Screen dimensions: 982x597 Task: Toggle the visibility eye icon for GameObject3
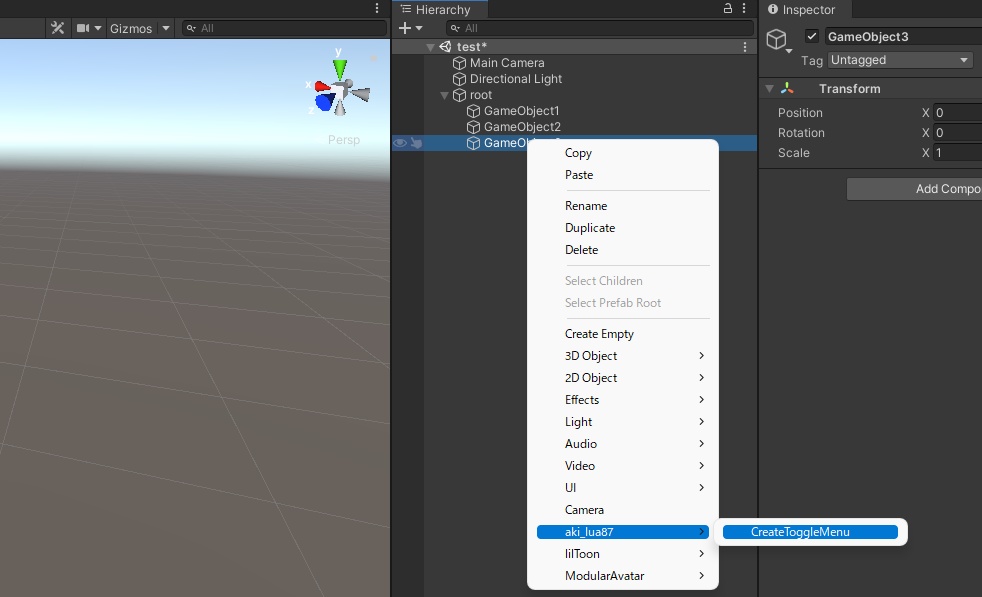tap(400, 143)
